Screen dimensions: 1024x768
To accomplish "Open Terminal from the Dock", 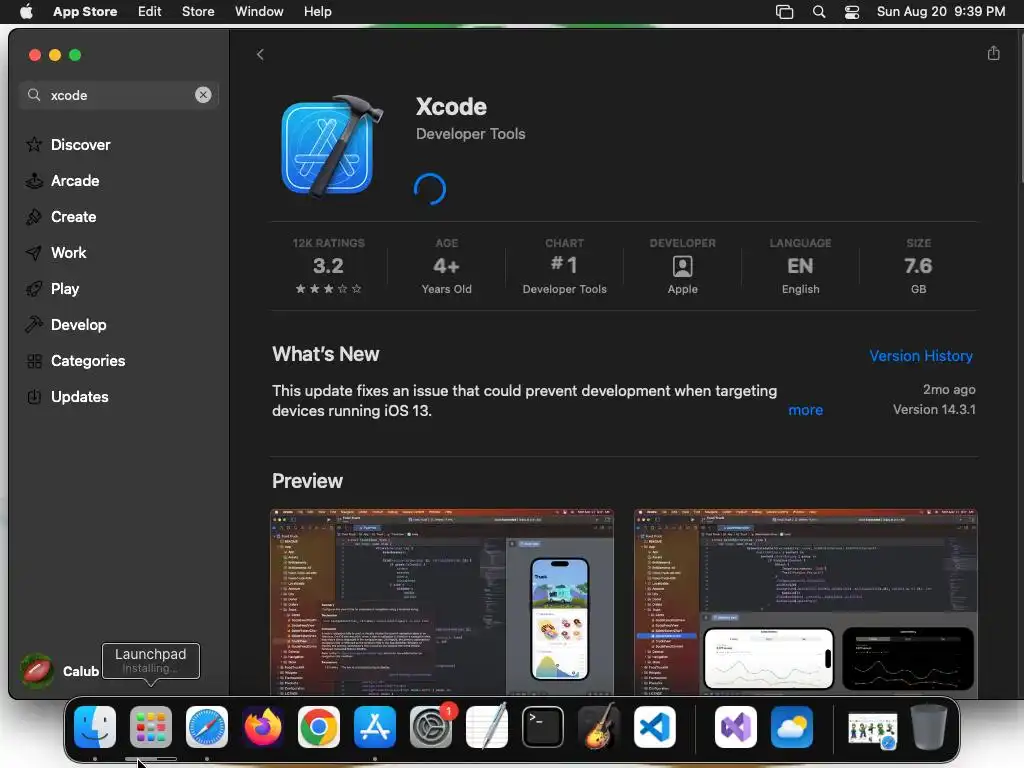I will click(543, 727).
